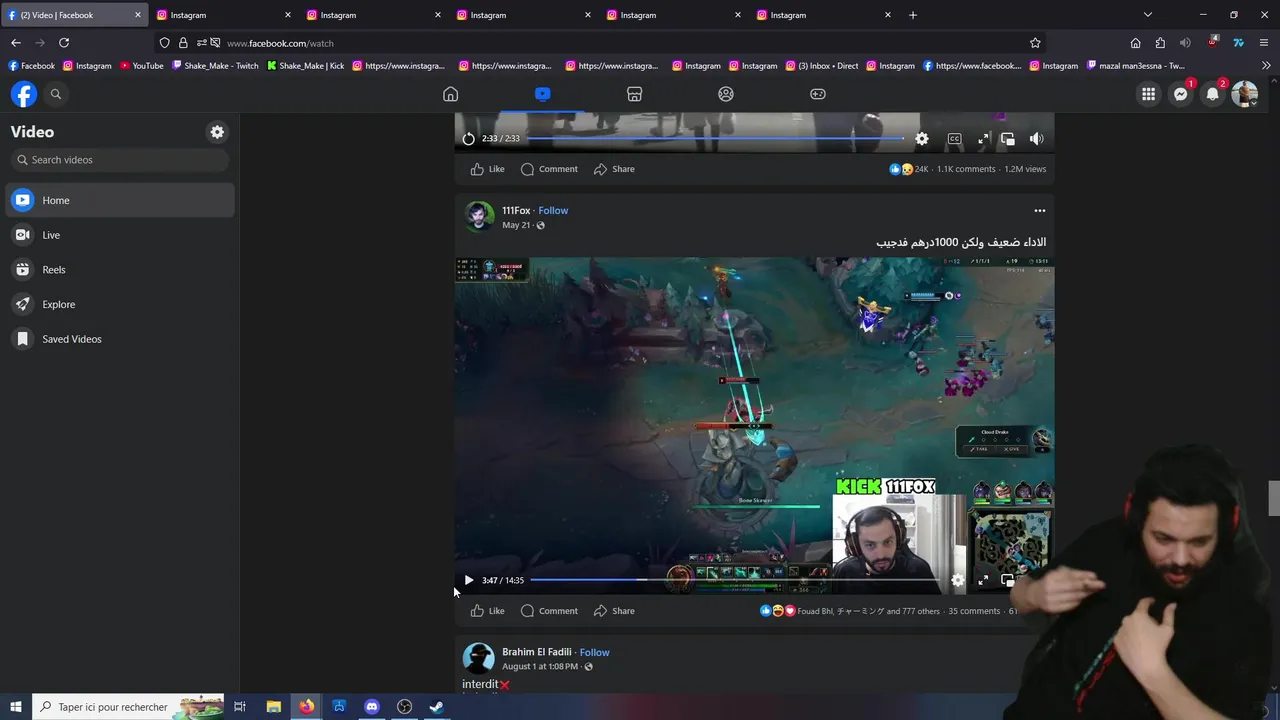The image size is (1280, 720).
Task: Like the 24K-reactions video post
Action: [488, 169]
